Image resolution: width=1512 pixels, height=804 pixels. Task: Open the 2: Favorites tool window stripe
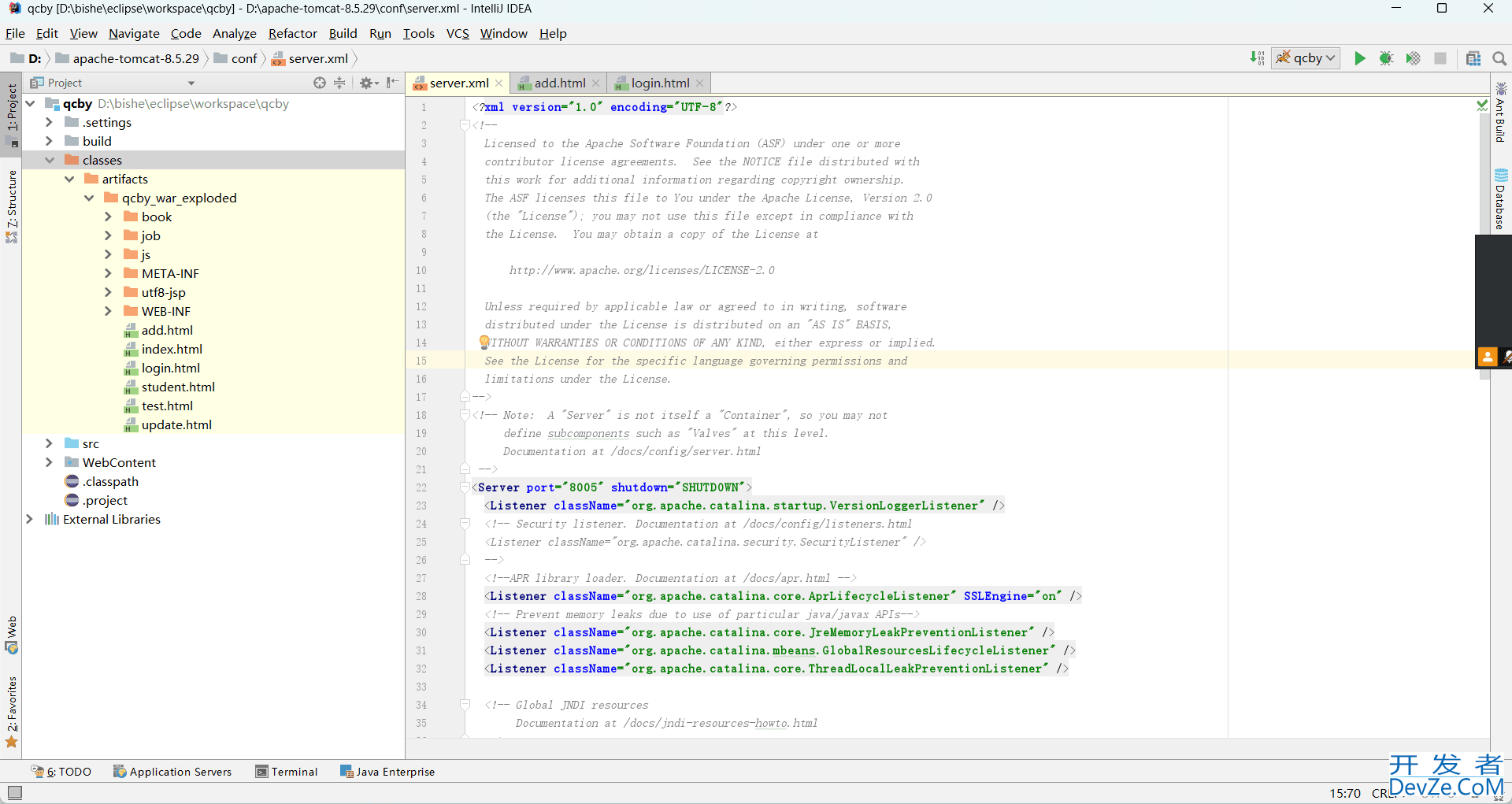point(12,712)
